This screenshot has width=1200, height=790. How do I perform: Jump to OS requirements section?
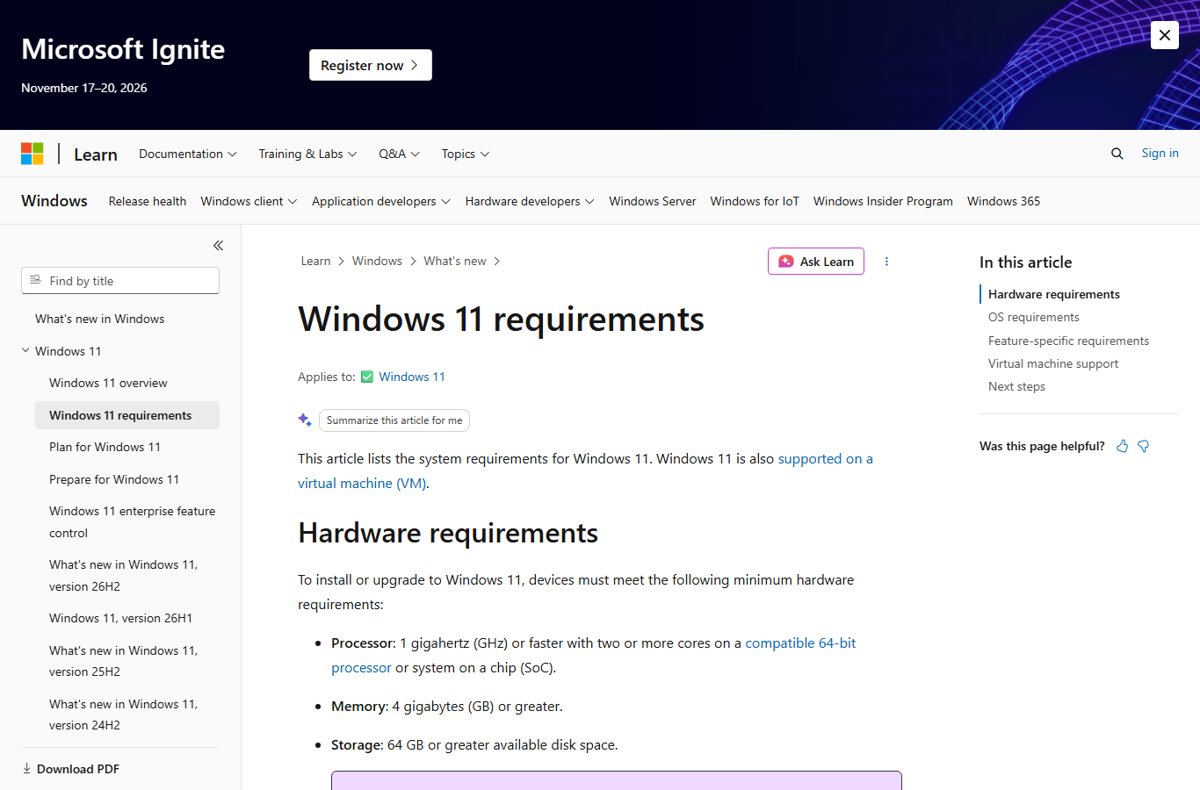[1034, 317]
